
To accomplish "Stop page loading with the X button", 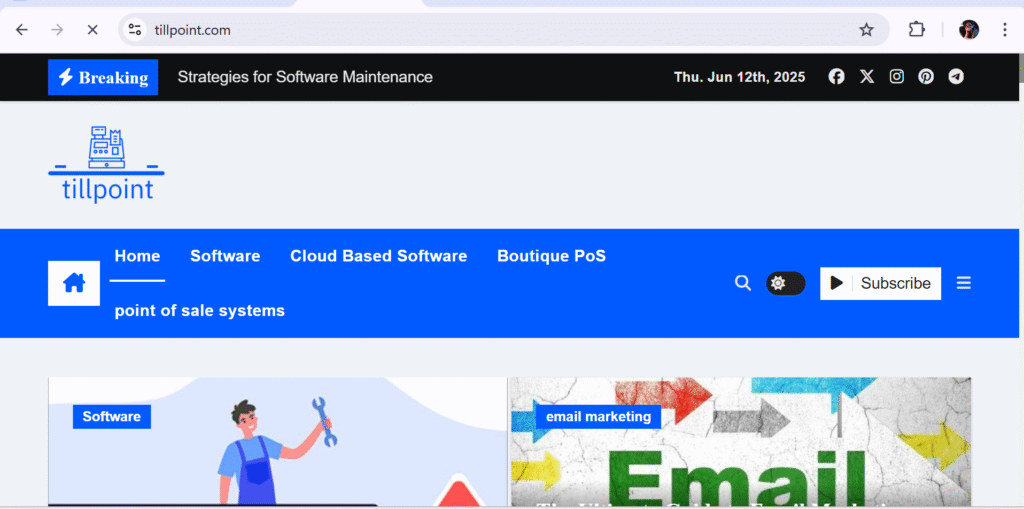I will [93, 30].
